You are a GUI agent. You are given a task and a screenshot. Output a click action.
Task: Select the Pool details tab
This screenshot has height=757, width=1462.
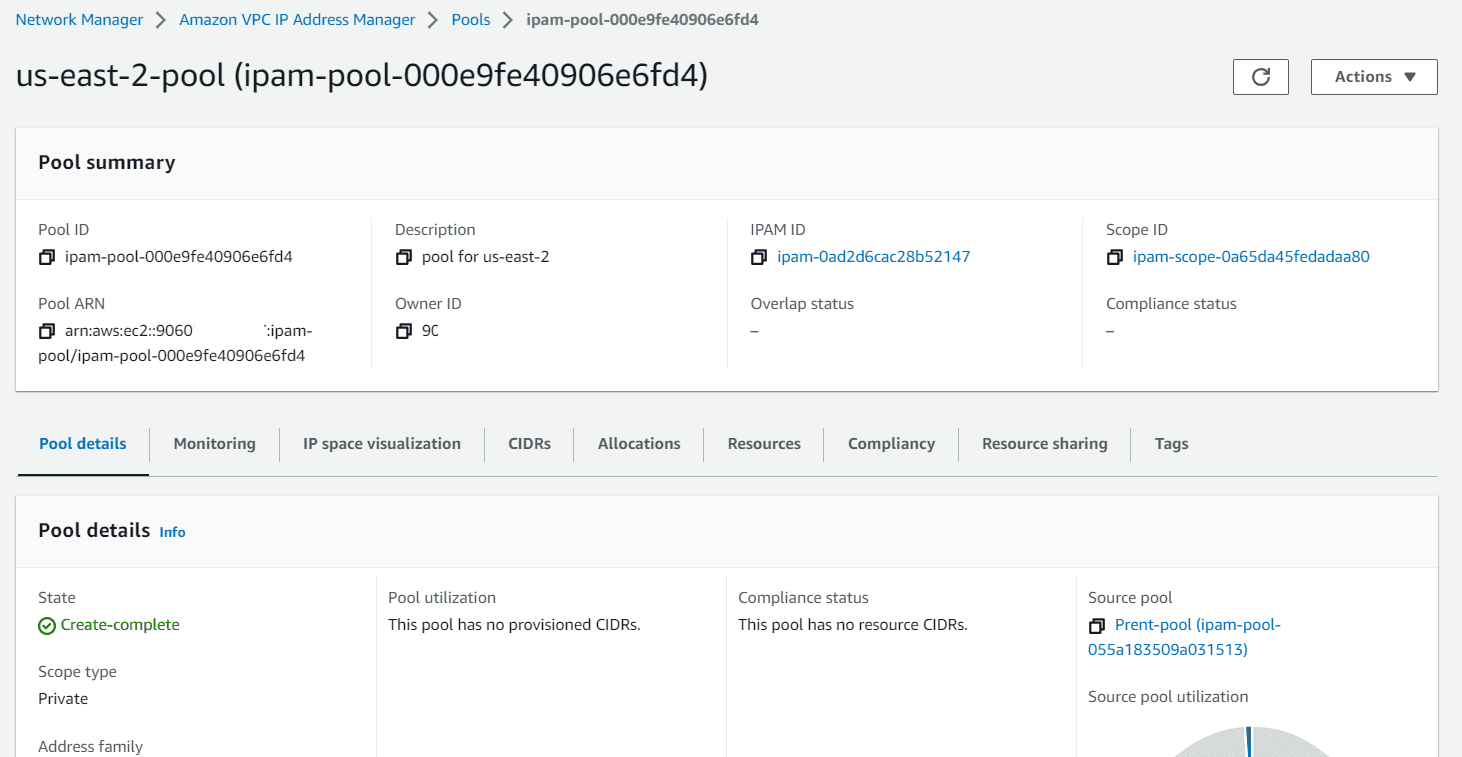point(83,444)
